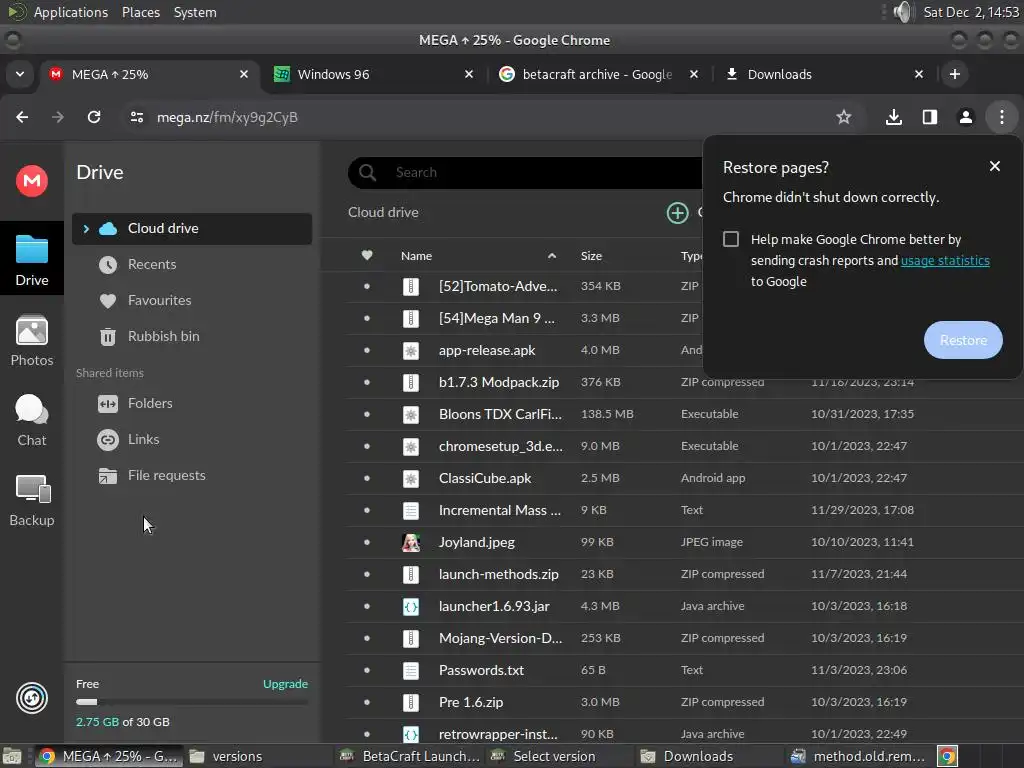Click the favourites heart column header
The height and width of the screenshot is (768, 1024).
click(367, 255)
